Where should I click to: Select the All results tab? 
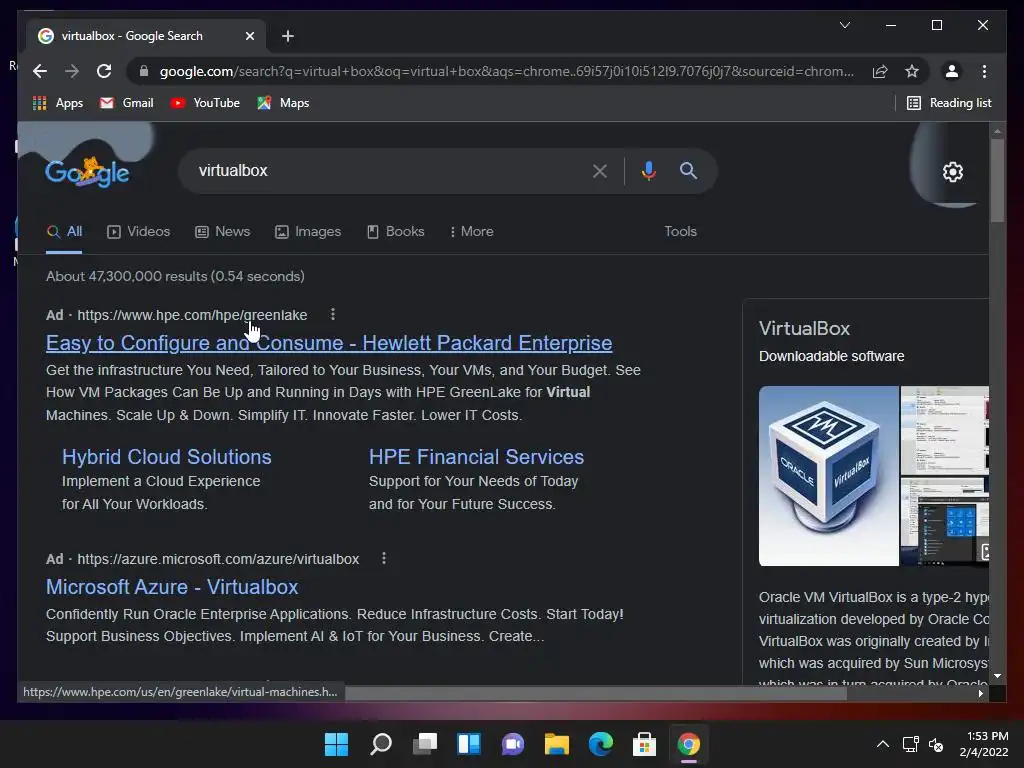[x=64, y=232]
